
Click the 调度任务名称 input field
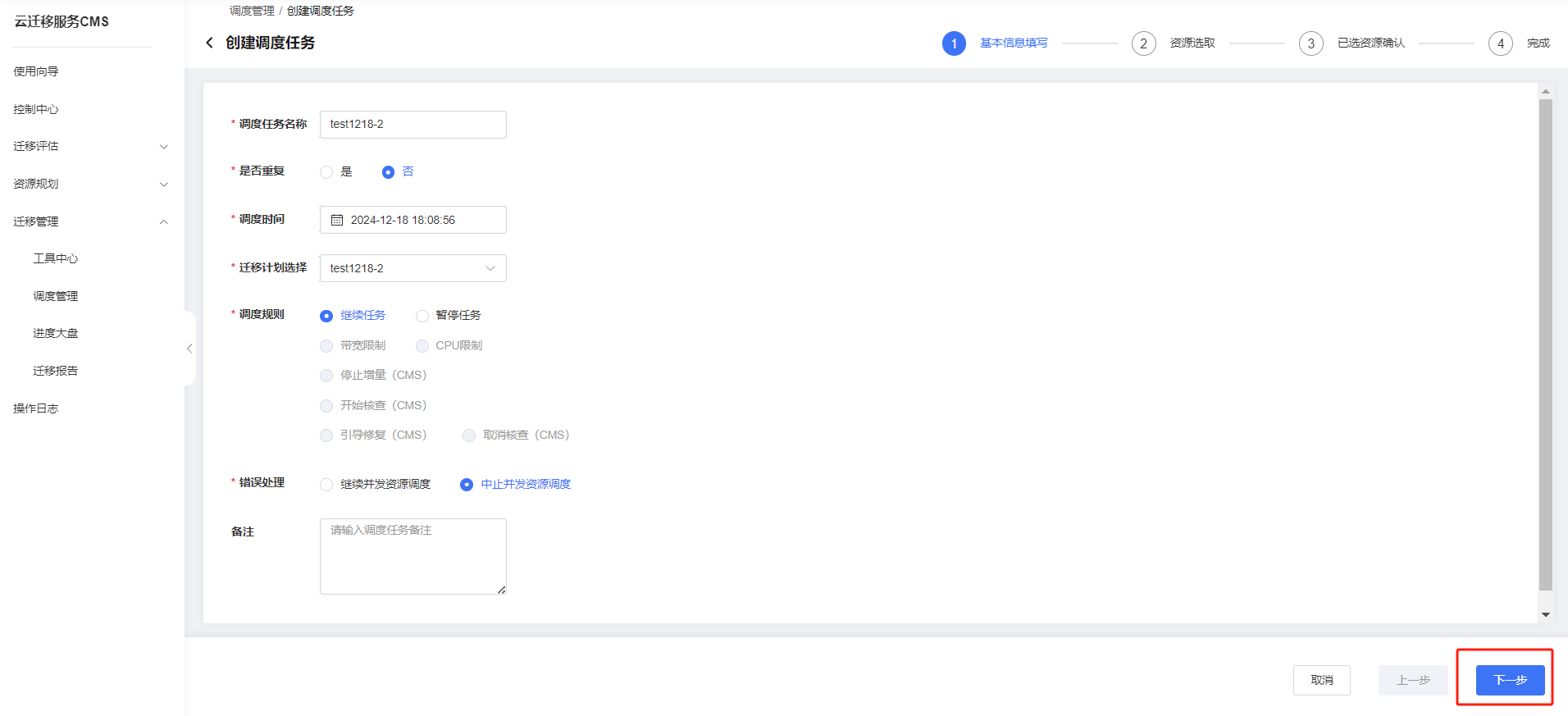413,125
